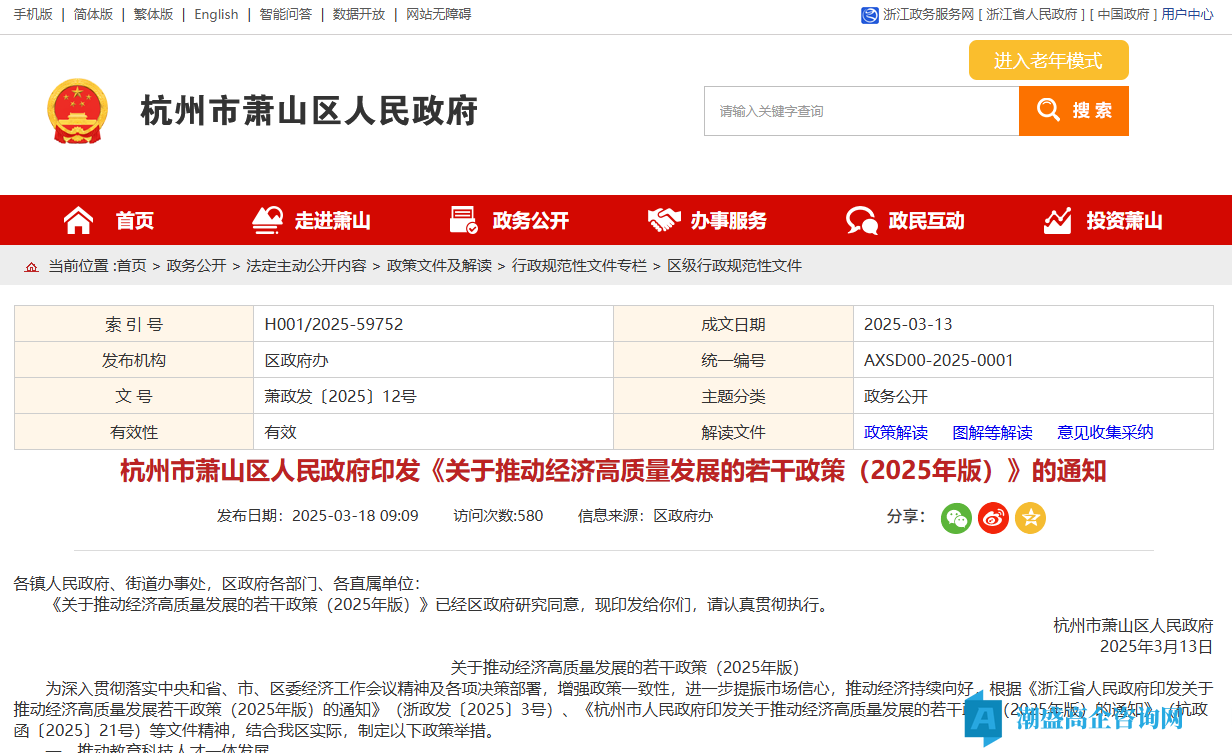
Task: Switch to English version
Action: tap(216, 14)
